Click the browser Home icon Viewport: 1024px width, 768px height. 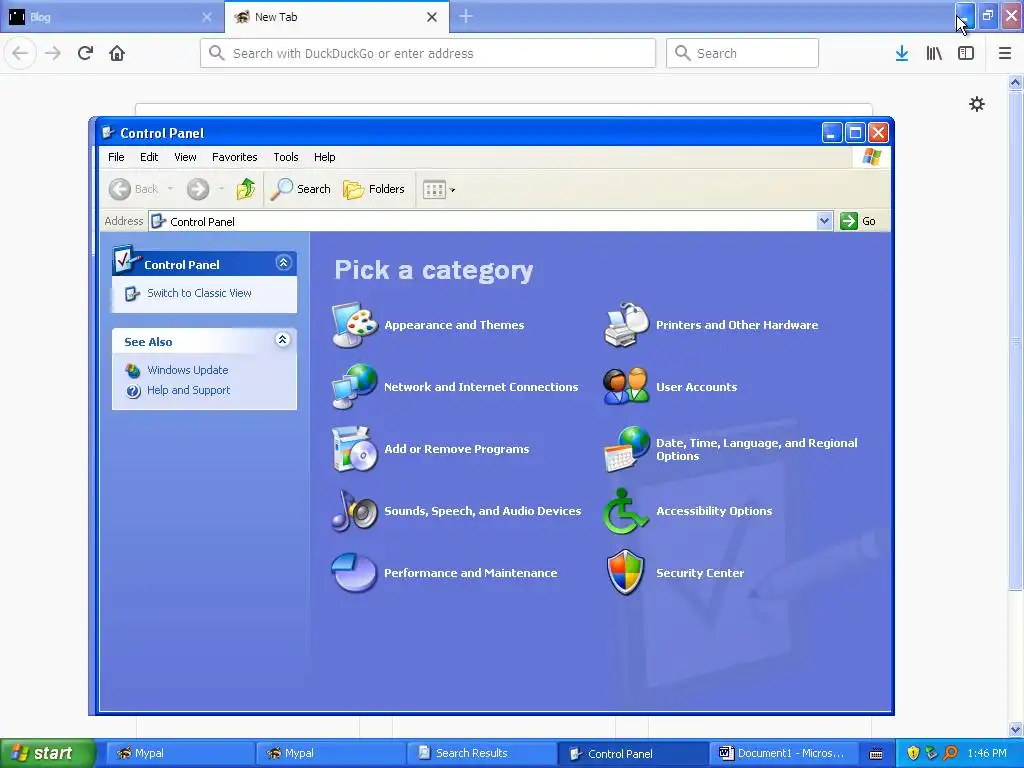coord(117,53)
